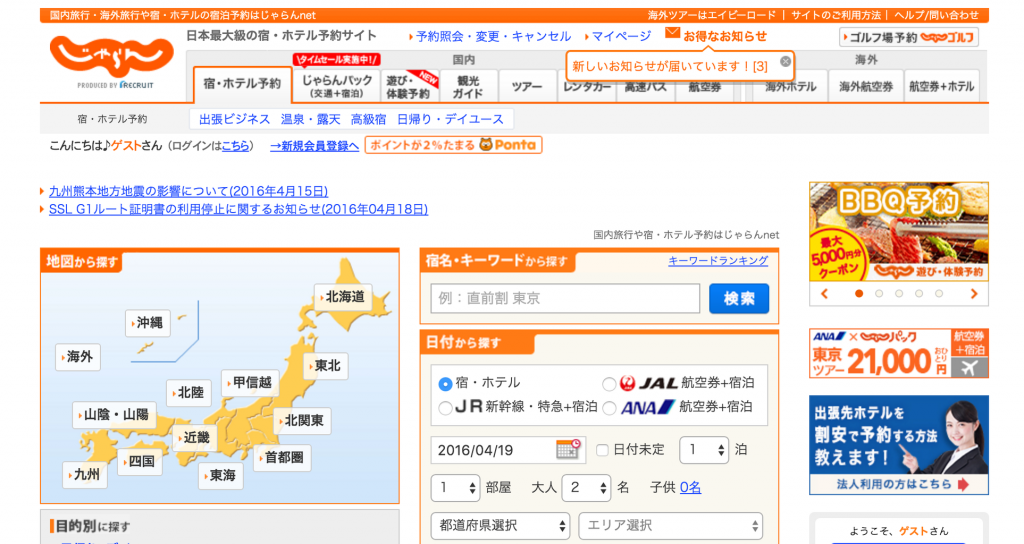This screenshot has width=1024, height=544.
Task: Click the 新規会員登録へ link
Action: tap(314, 146)
